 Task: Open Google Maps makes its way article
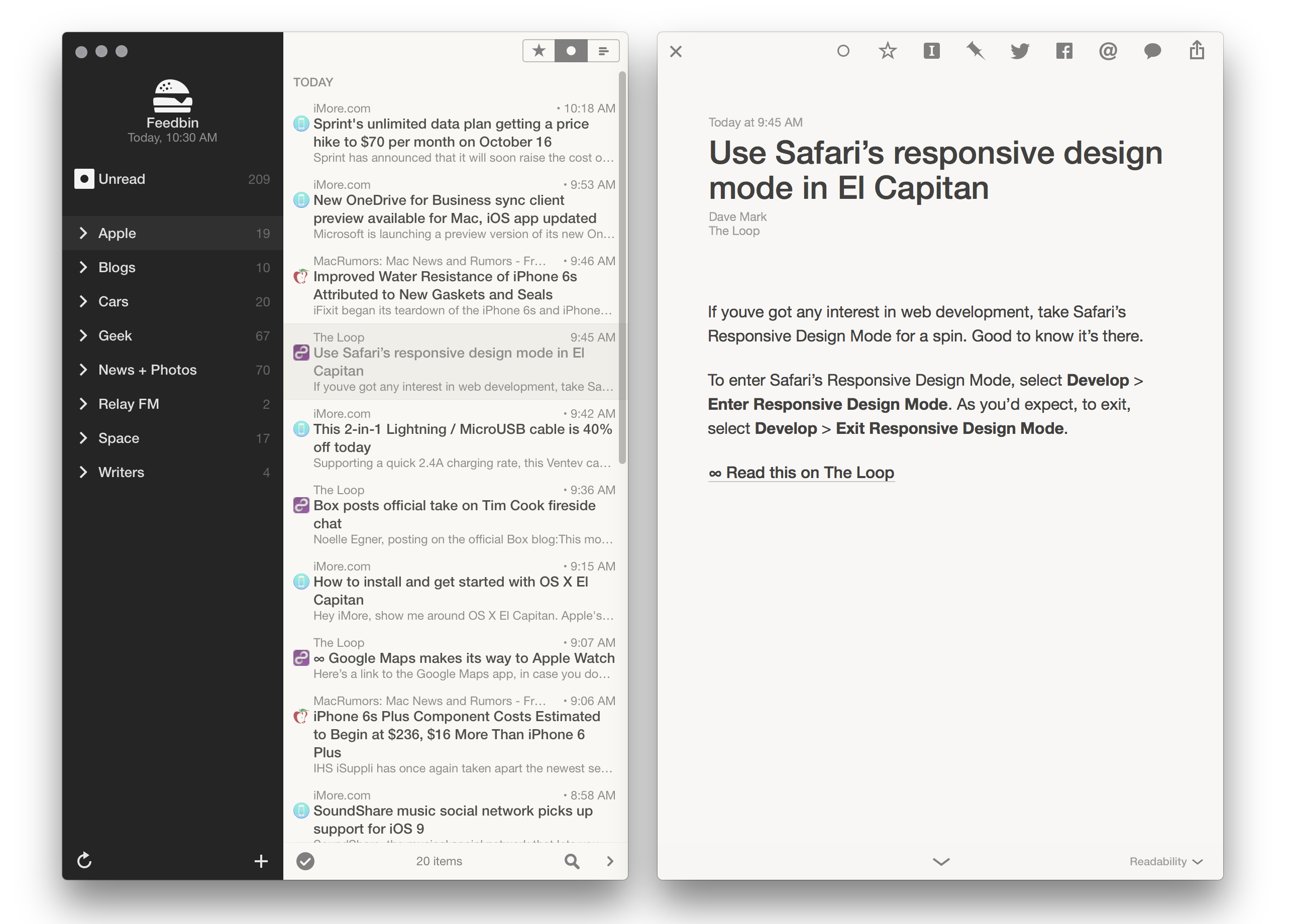tap(455, 658)
